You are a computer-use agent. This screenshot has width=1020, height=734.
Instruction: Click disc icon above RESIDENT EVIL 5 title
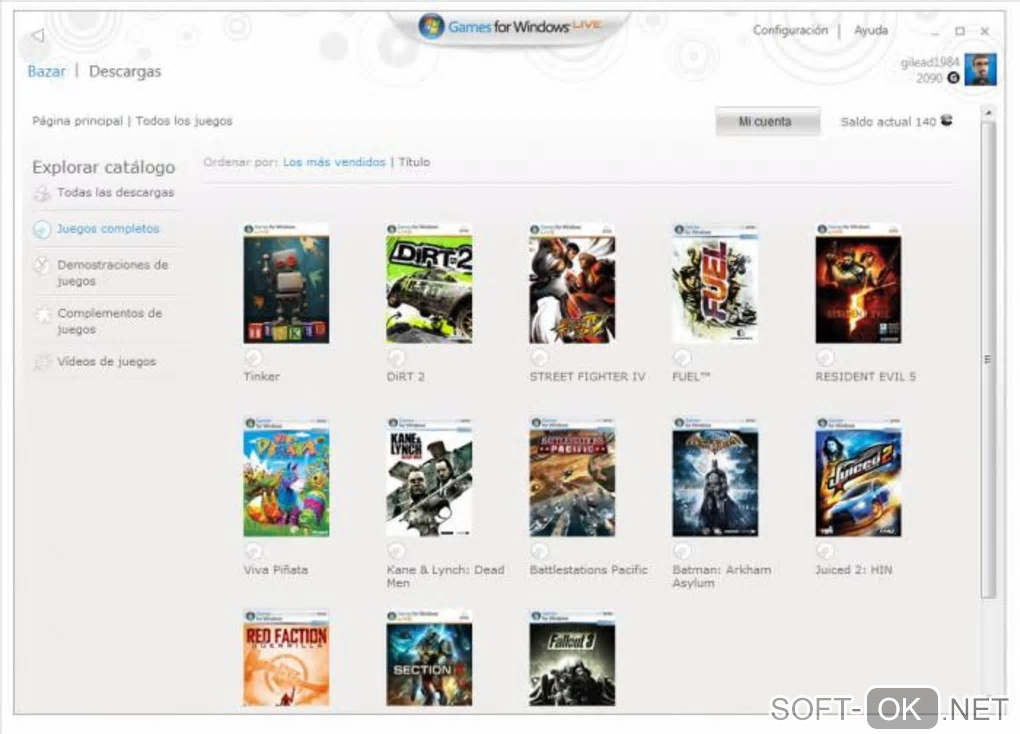[x=825, y=358]
